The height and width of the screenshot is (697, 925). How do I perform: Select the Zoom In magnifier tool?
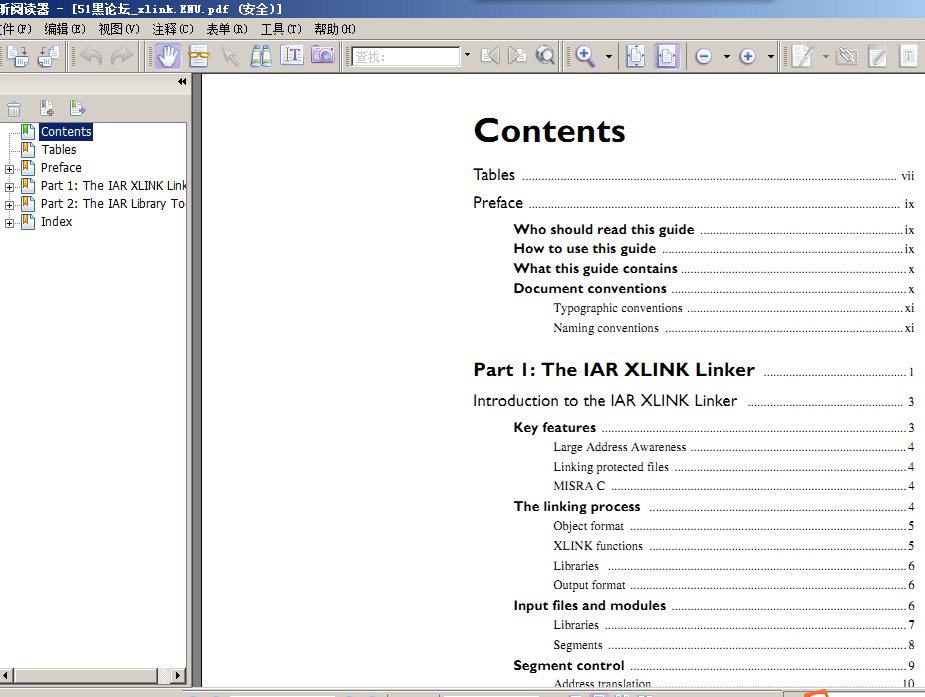pos(585,56)
